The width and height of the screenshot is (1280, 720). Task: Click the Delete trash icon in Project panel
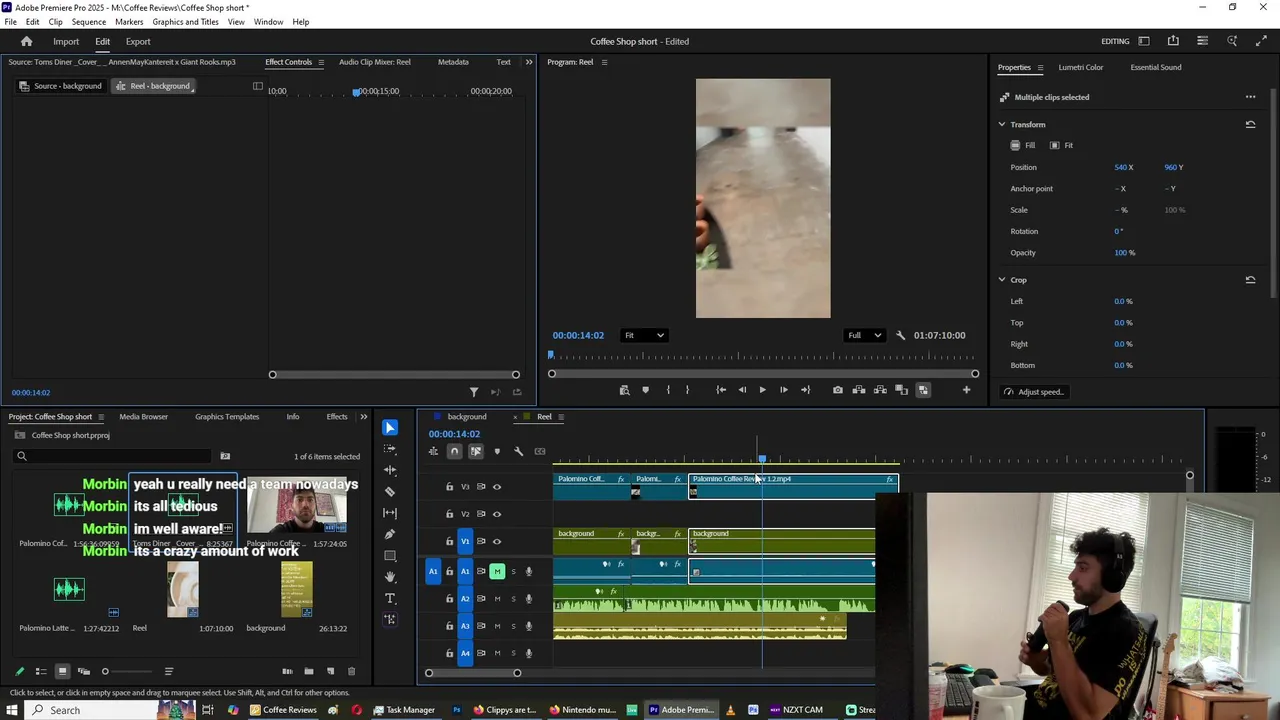(x=351, y=671)
